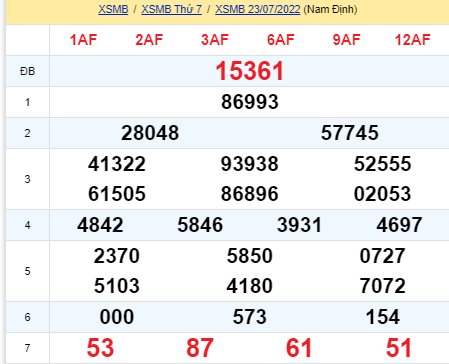Click third prize number 41322
This screenshot has height=364, width=449.
[x=117, y=164]
